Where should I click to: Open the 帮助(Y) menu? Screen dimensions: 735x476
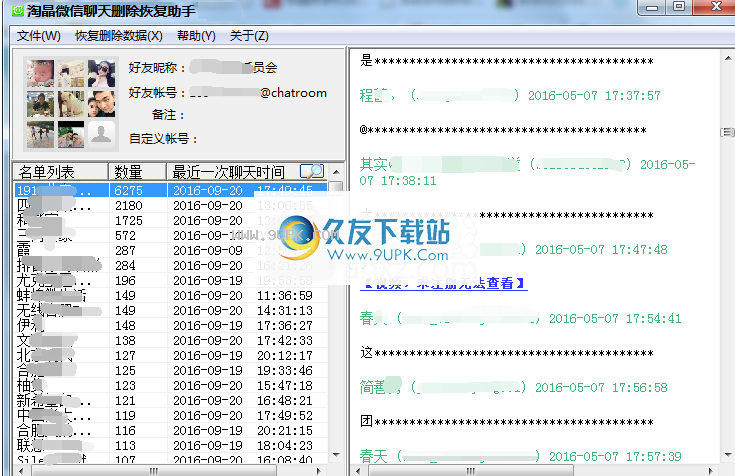(196, 36)
